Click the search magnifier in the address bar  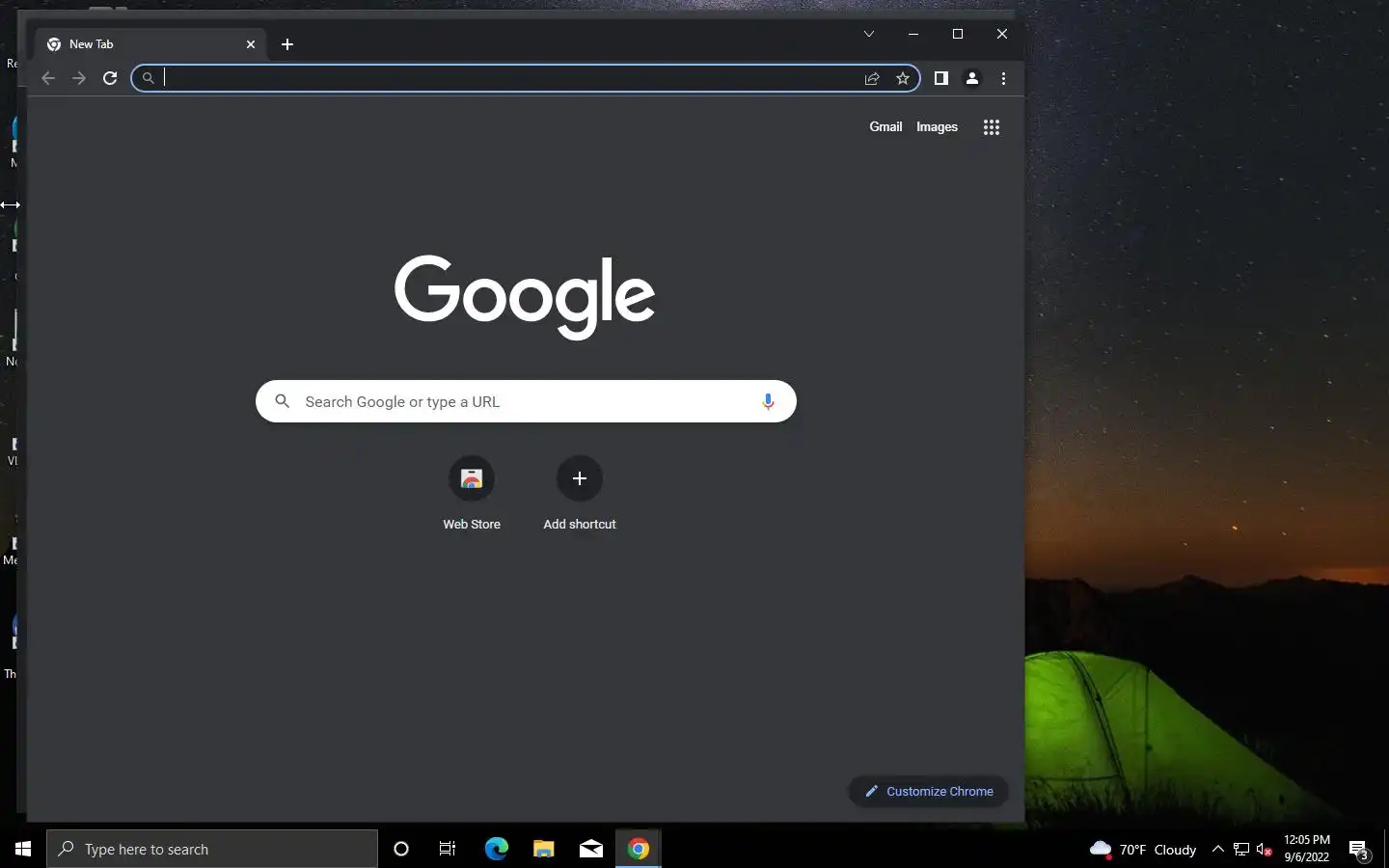(x=148, y=78)
